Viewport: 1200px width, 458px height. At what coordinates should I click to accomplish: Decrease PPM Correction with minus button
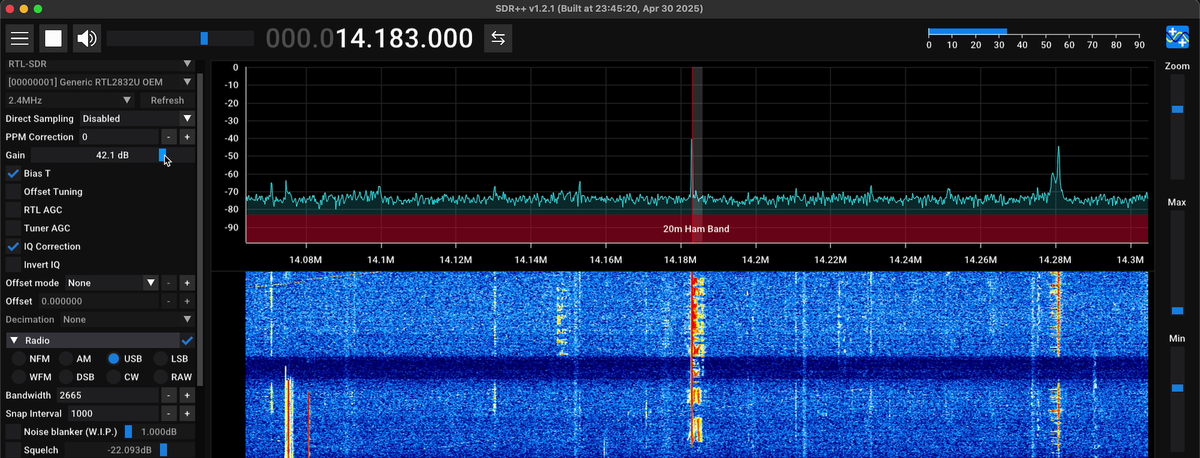point(168,136)
